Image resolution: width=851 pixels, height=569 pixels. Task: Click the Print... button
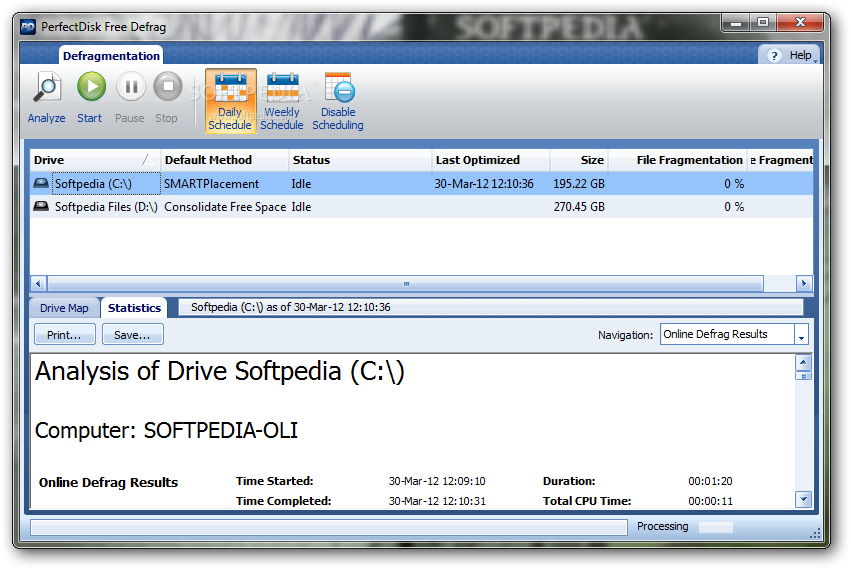(x=65, y=335)
